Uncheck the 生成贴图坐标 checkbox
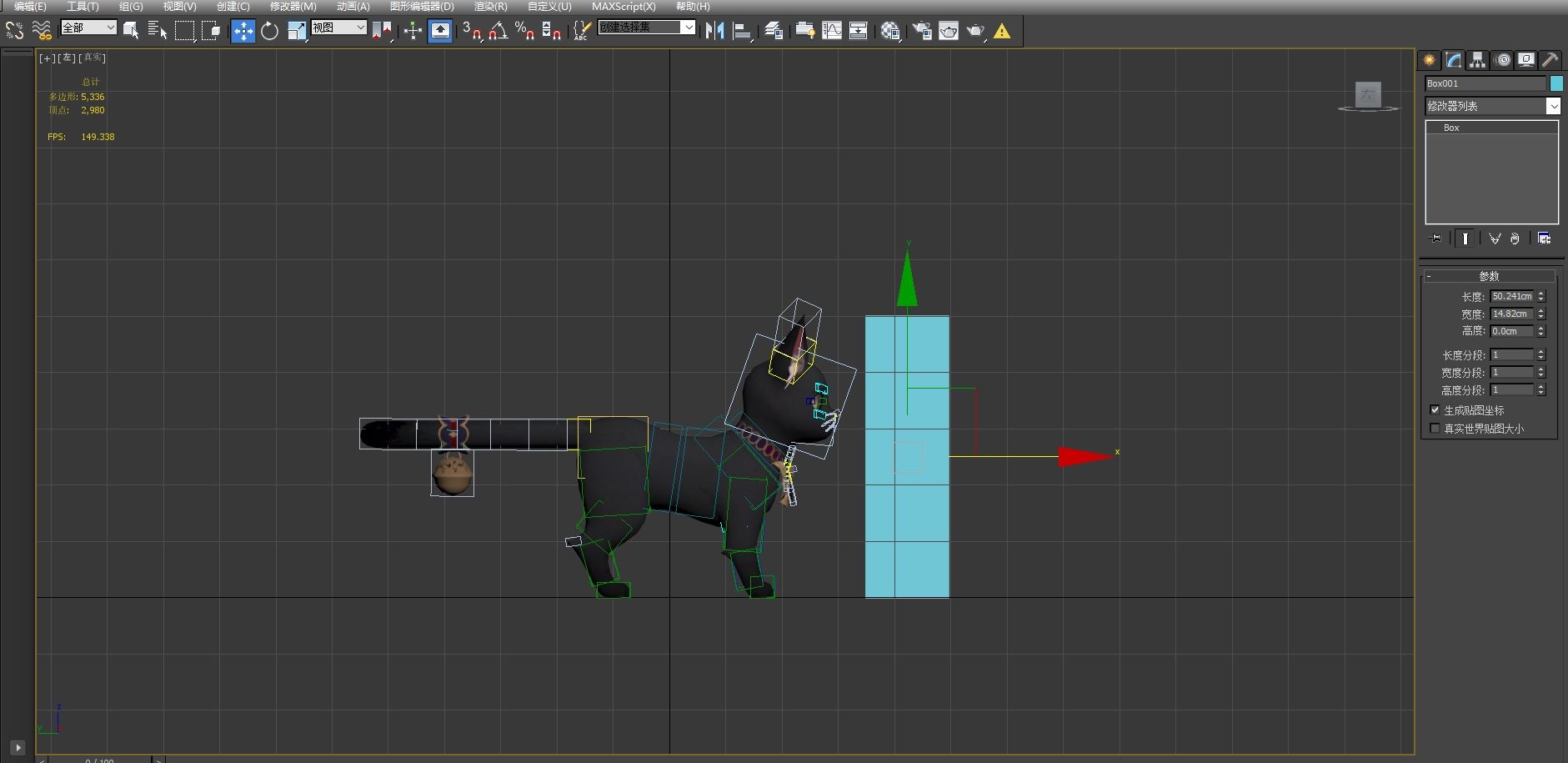 (x=1435, y=410)
